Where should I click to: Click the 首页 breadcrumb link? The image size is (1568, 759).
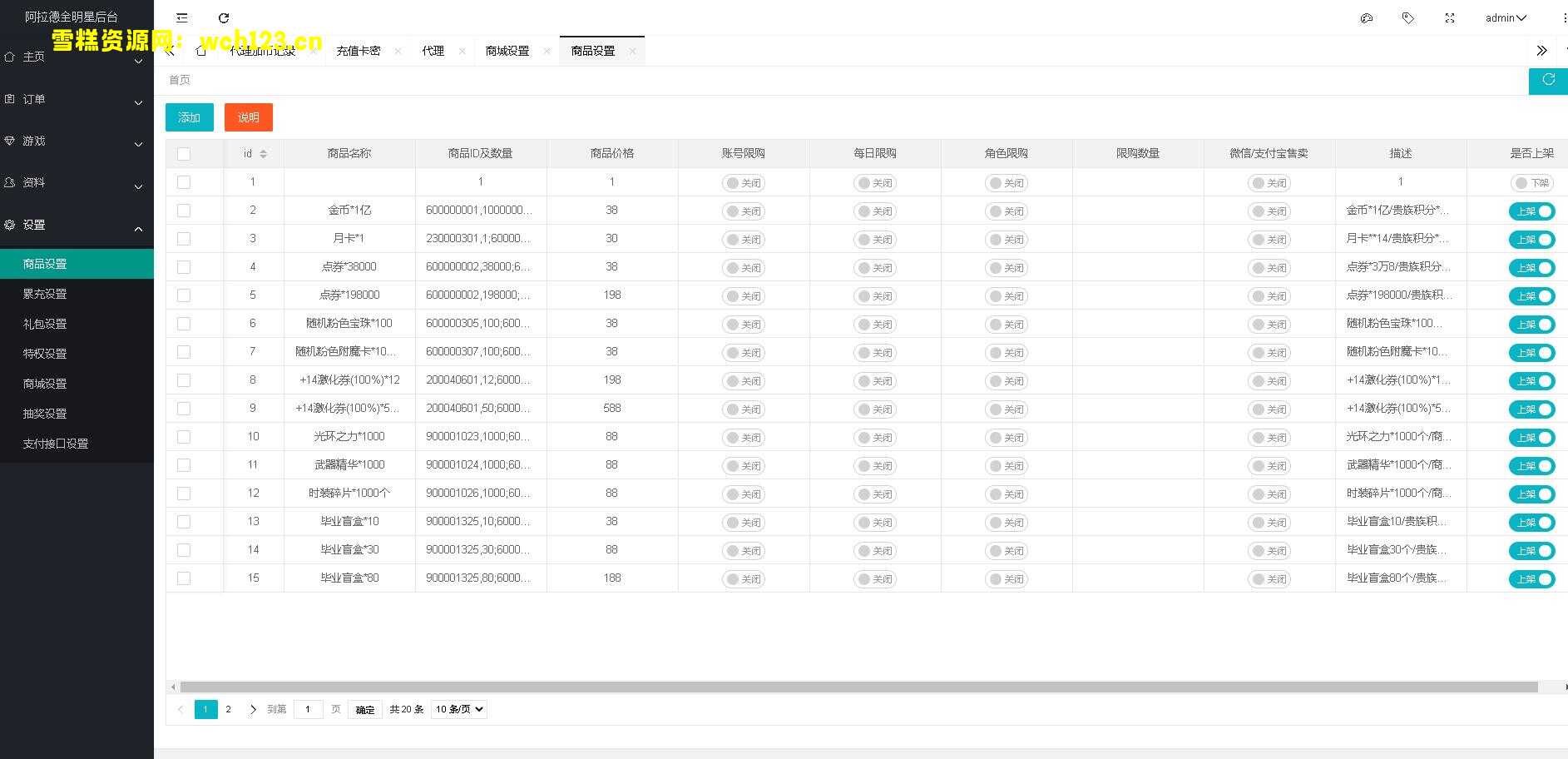[180, 80]
